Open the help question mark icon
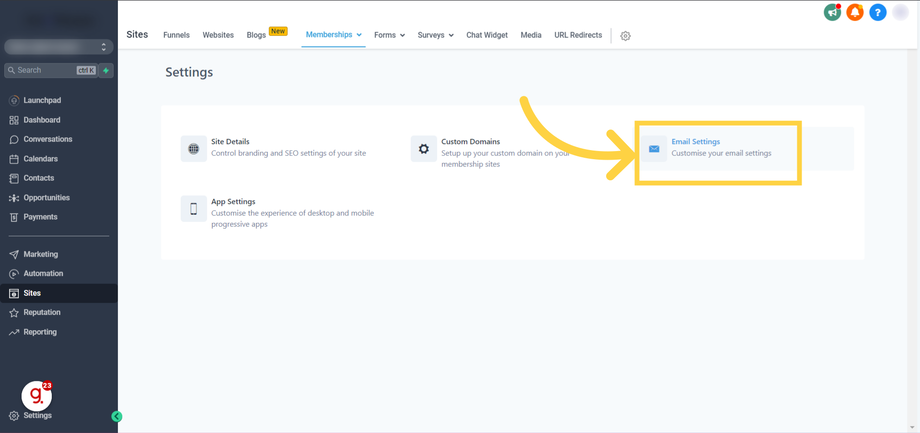 click(x=878, y=12)
